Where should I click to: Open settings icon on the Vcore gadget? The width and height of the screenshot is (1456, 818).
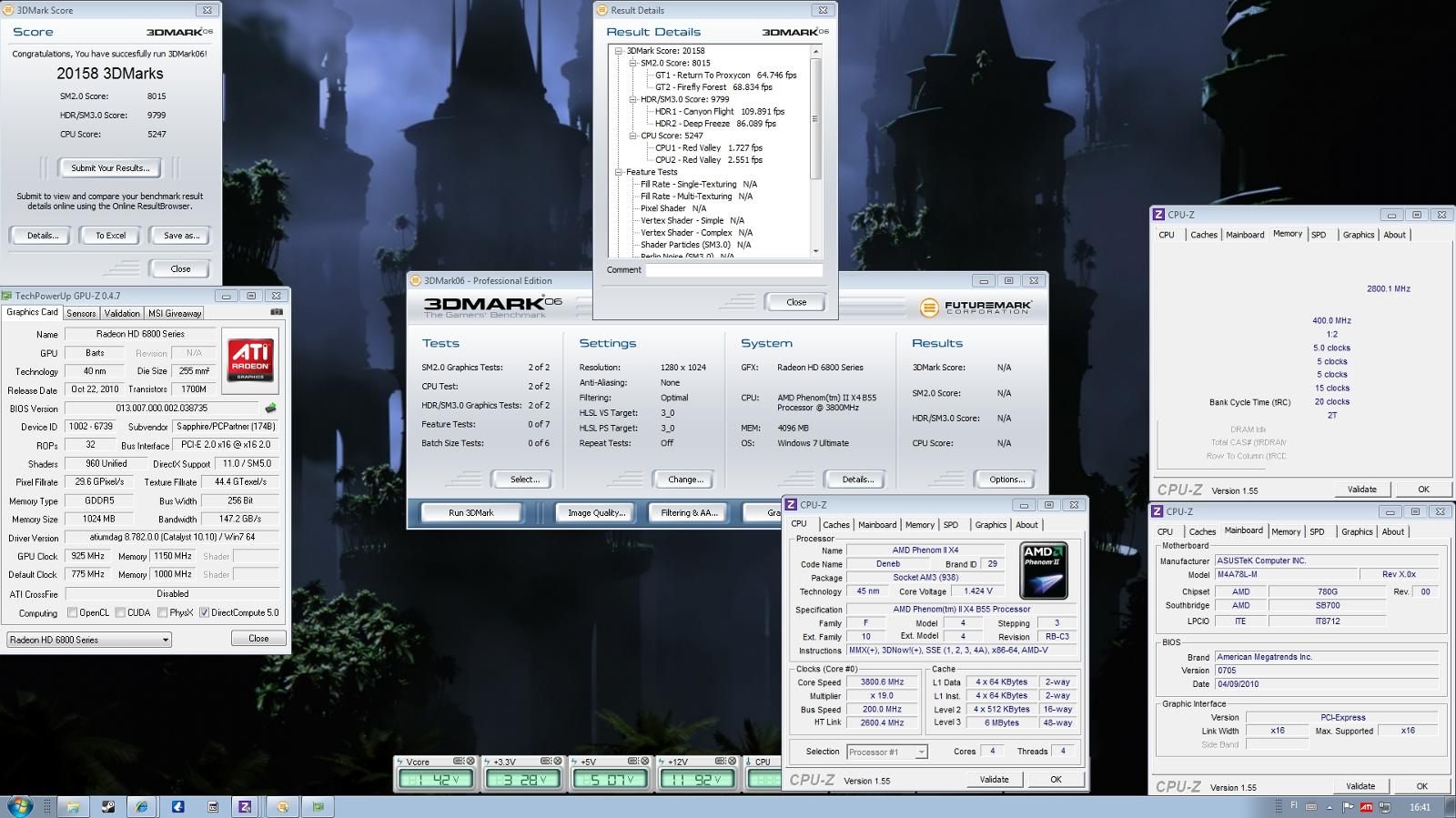(x=460, y=761)
